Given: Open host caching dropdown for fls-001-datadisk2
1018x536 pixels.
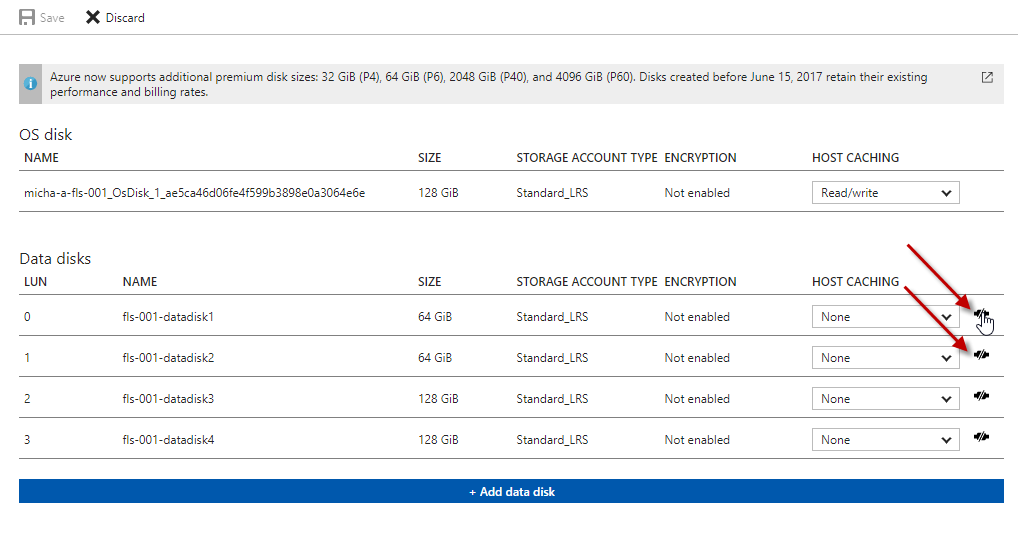Looking at the screenshot, I should click(x=886, y=358).
